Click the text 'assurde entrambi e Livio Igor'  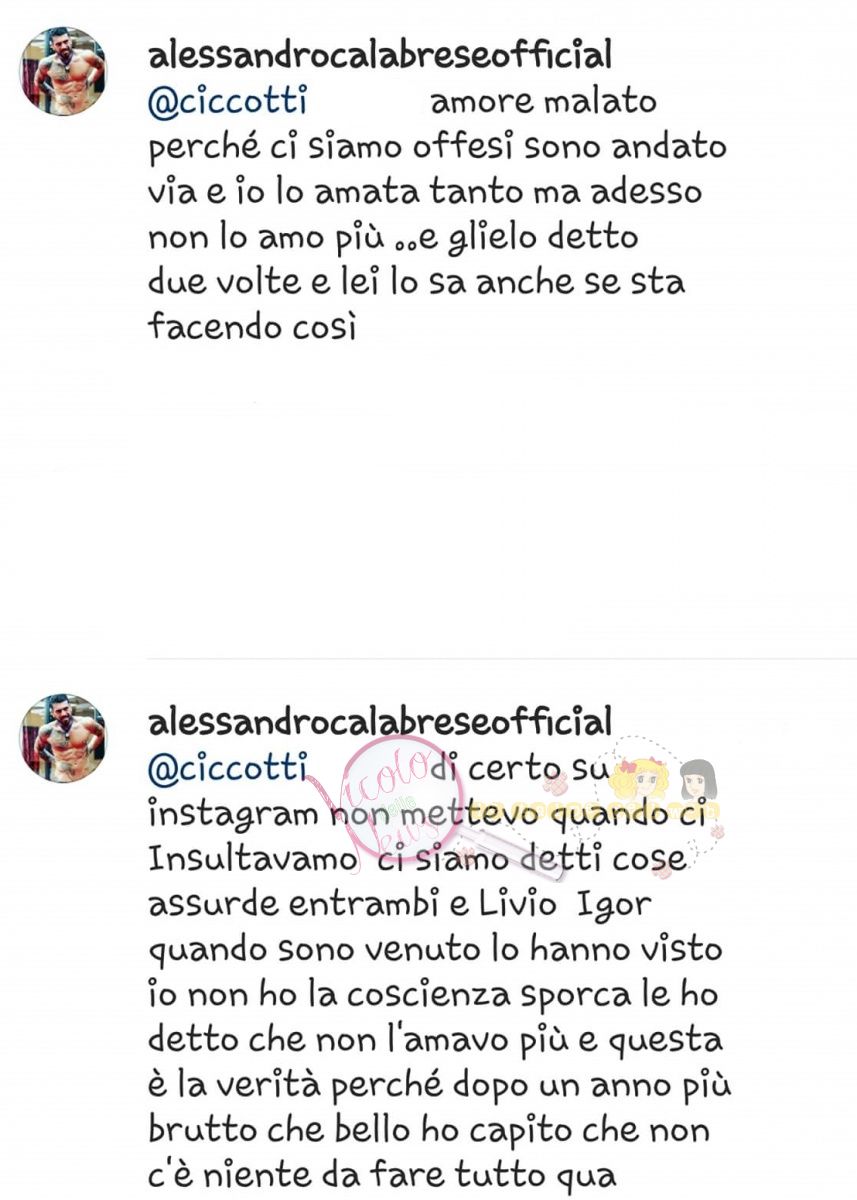(399, 904)
